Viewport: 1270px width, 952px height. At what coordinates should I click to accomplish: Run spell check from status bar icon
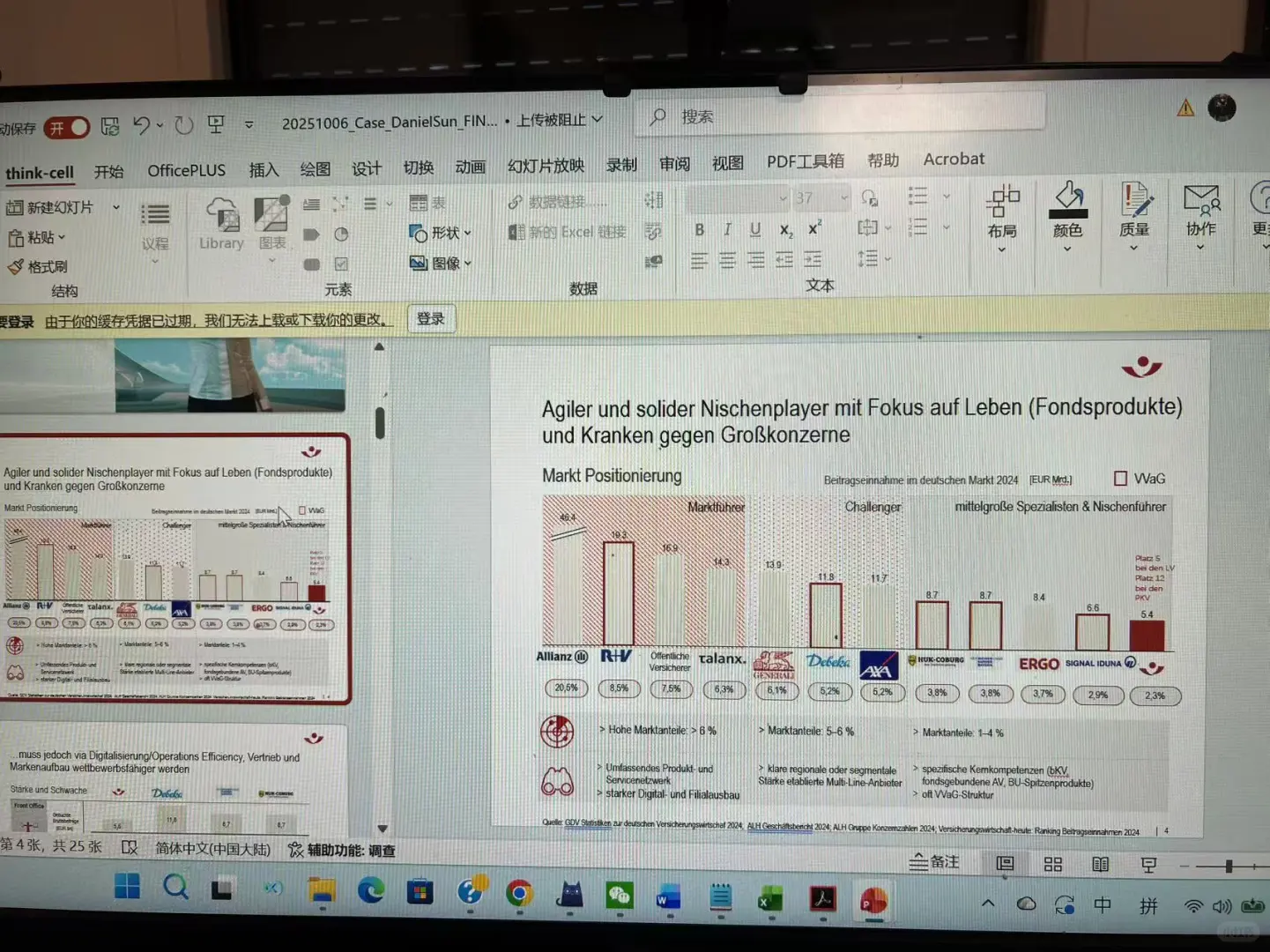(x=130, y=847)
